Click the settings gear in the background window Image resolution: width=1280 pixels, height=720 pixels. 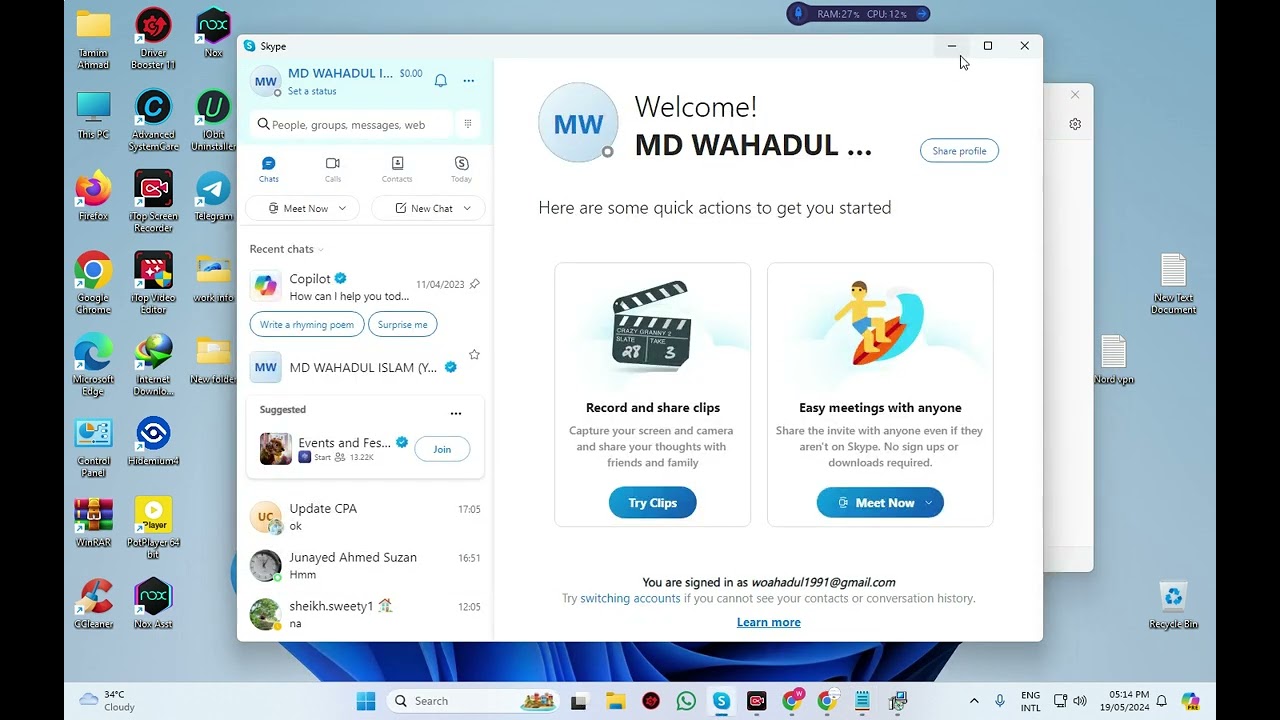1075,124
